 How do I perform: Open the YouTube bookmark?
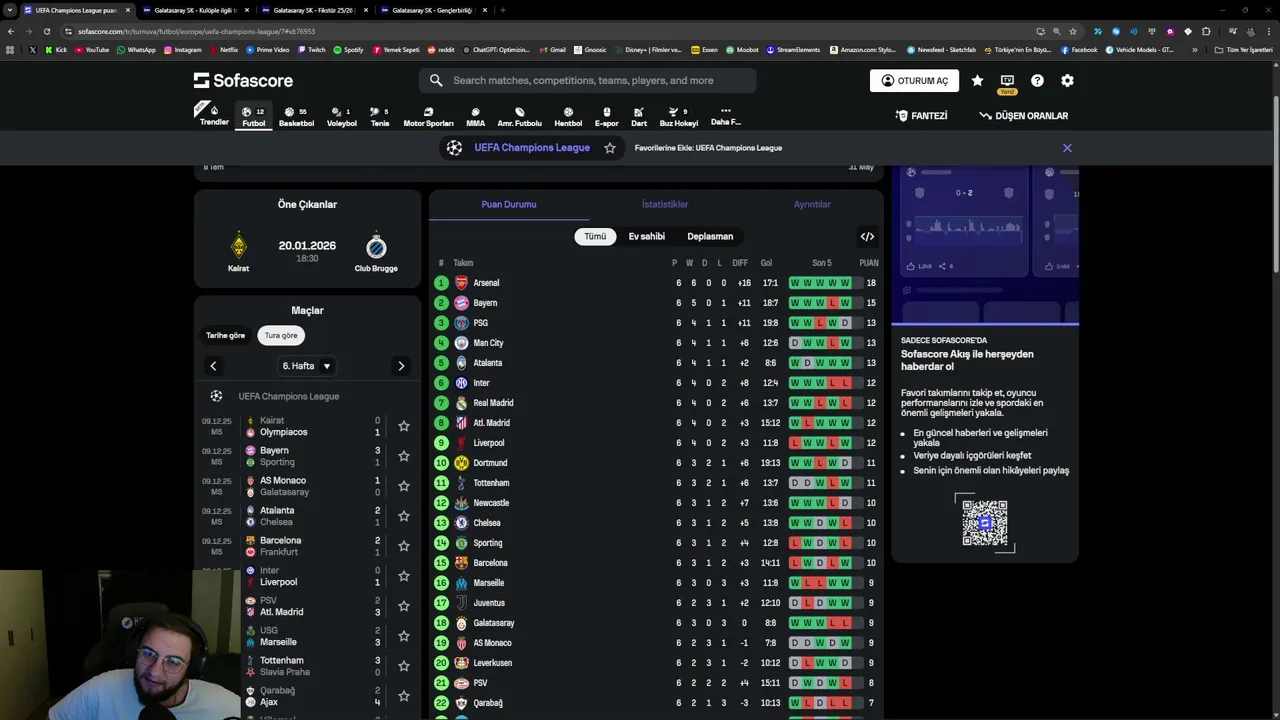[92, 49]
